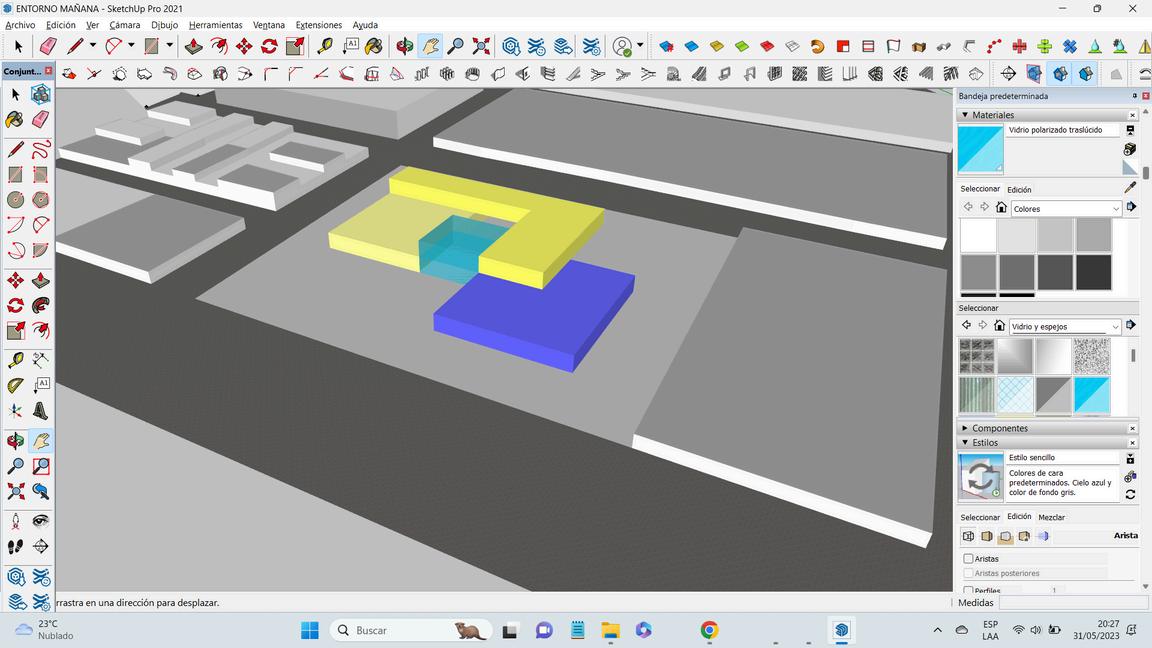
Task: Click update style with changes icon
Action: pyautogui.click(x=1131, y=494)
